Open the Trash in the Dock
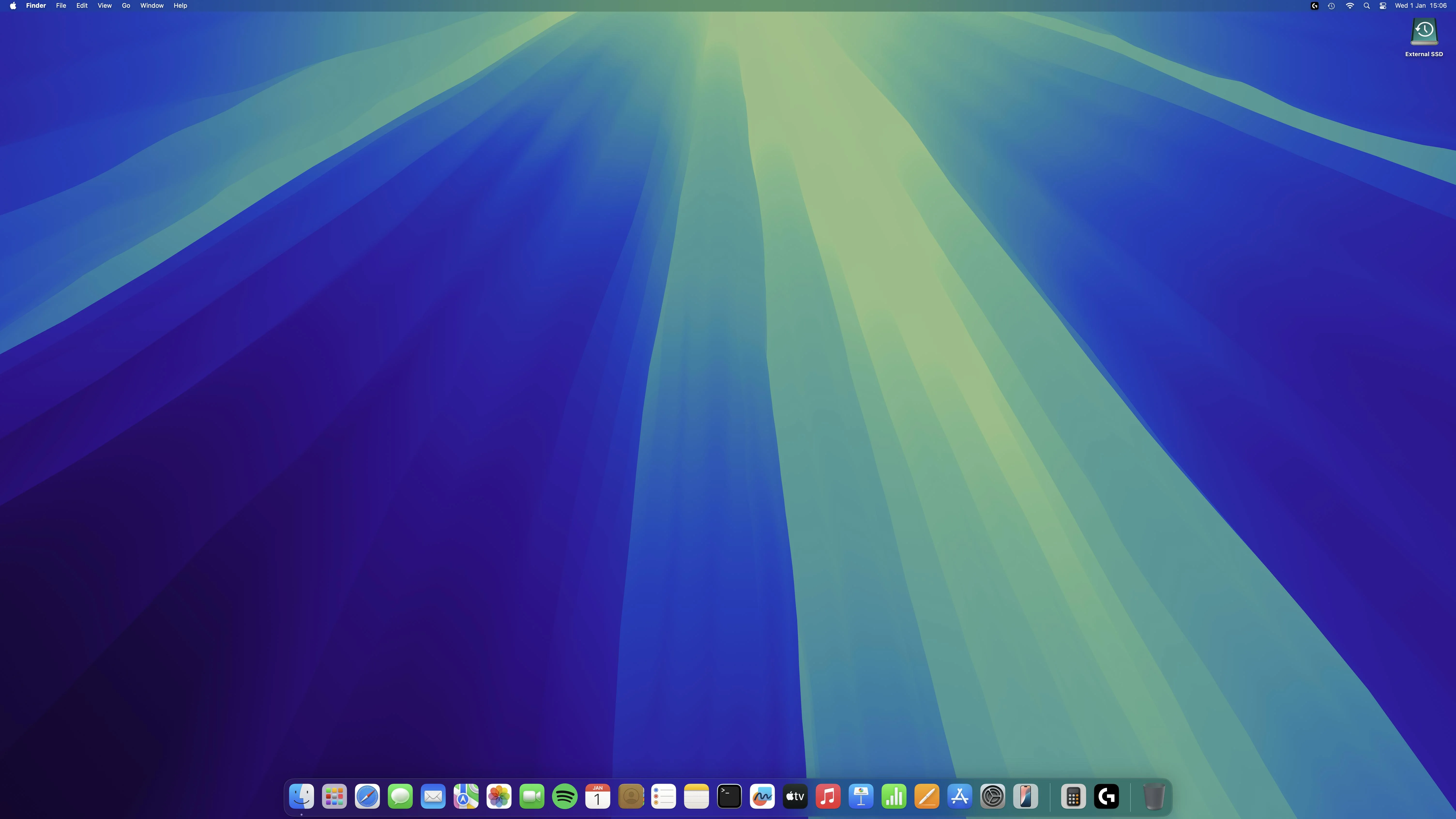 pyautogui.click(x=1154, y=796)
